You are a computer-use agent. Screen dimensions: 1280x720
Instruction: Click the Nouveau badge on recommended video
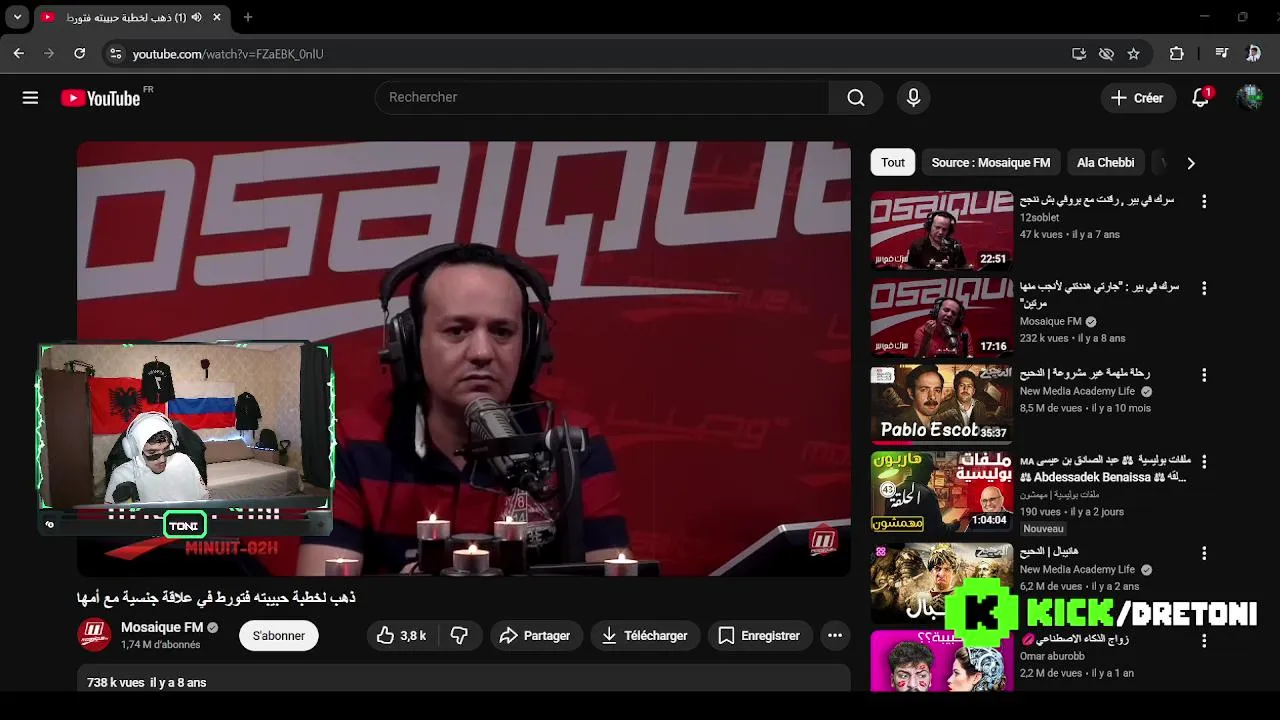(x=1043, y=528)
